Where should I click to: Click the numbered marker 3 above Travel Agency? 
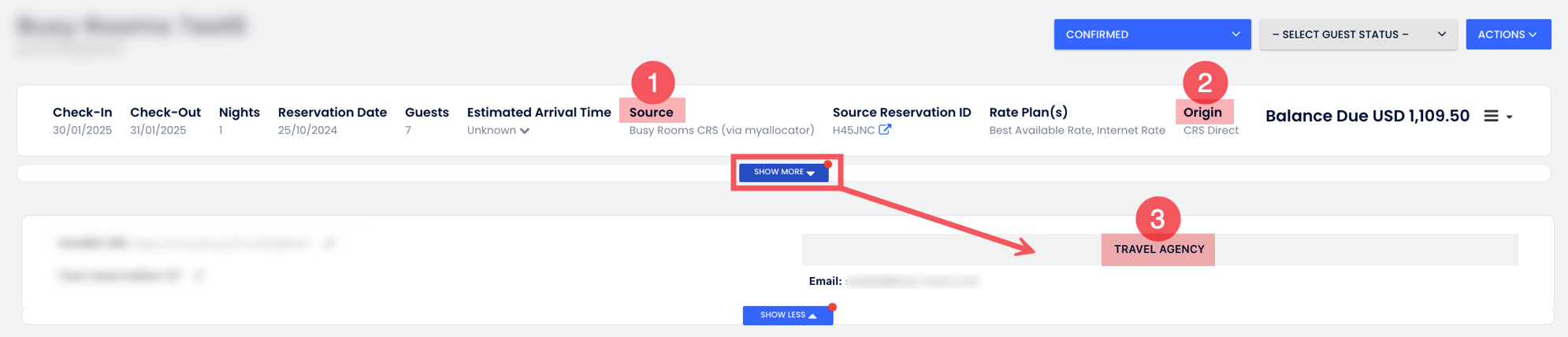[1157, 219]
